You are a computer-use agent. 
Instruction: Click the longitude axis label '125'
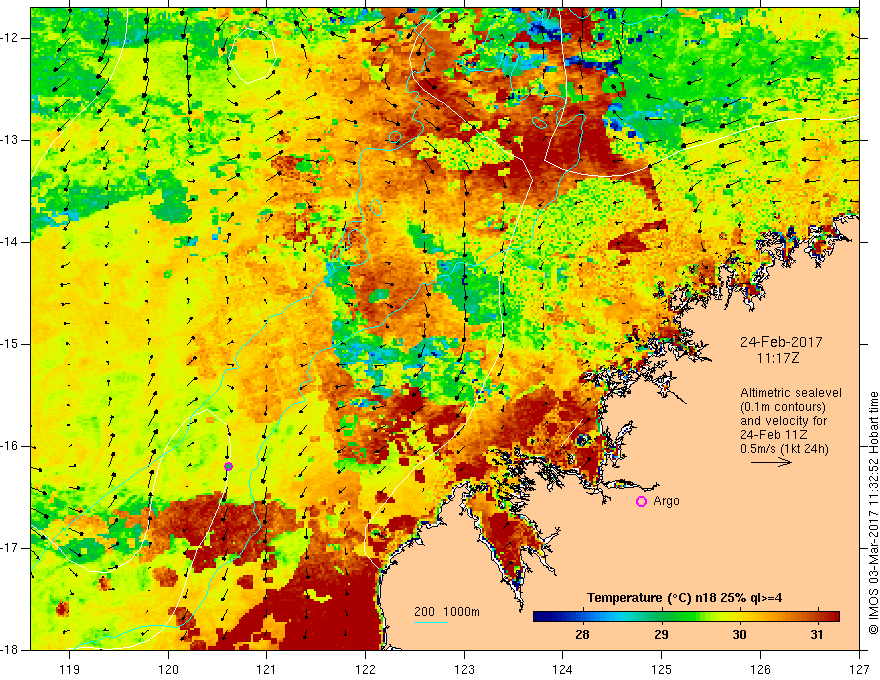[x=662, y=669]
